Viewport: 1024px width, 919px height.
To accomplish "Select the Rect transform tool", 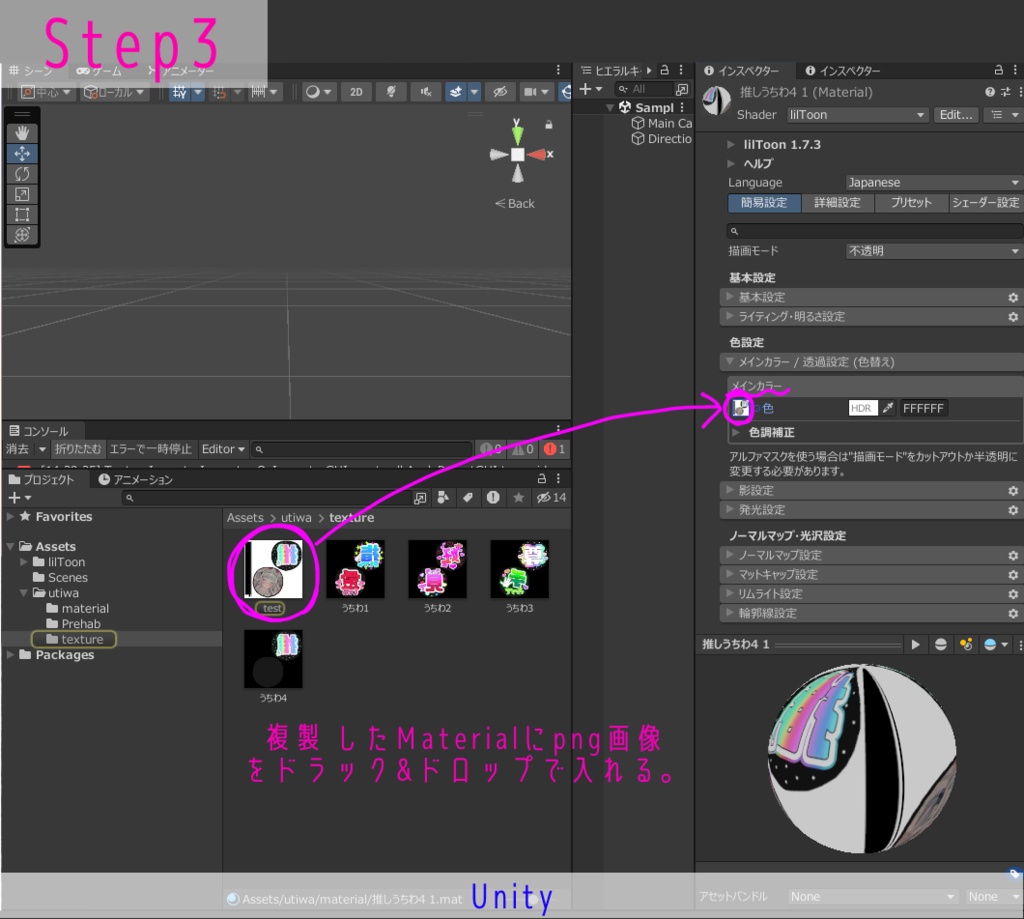I will (x=22, y=214).
